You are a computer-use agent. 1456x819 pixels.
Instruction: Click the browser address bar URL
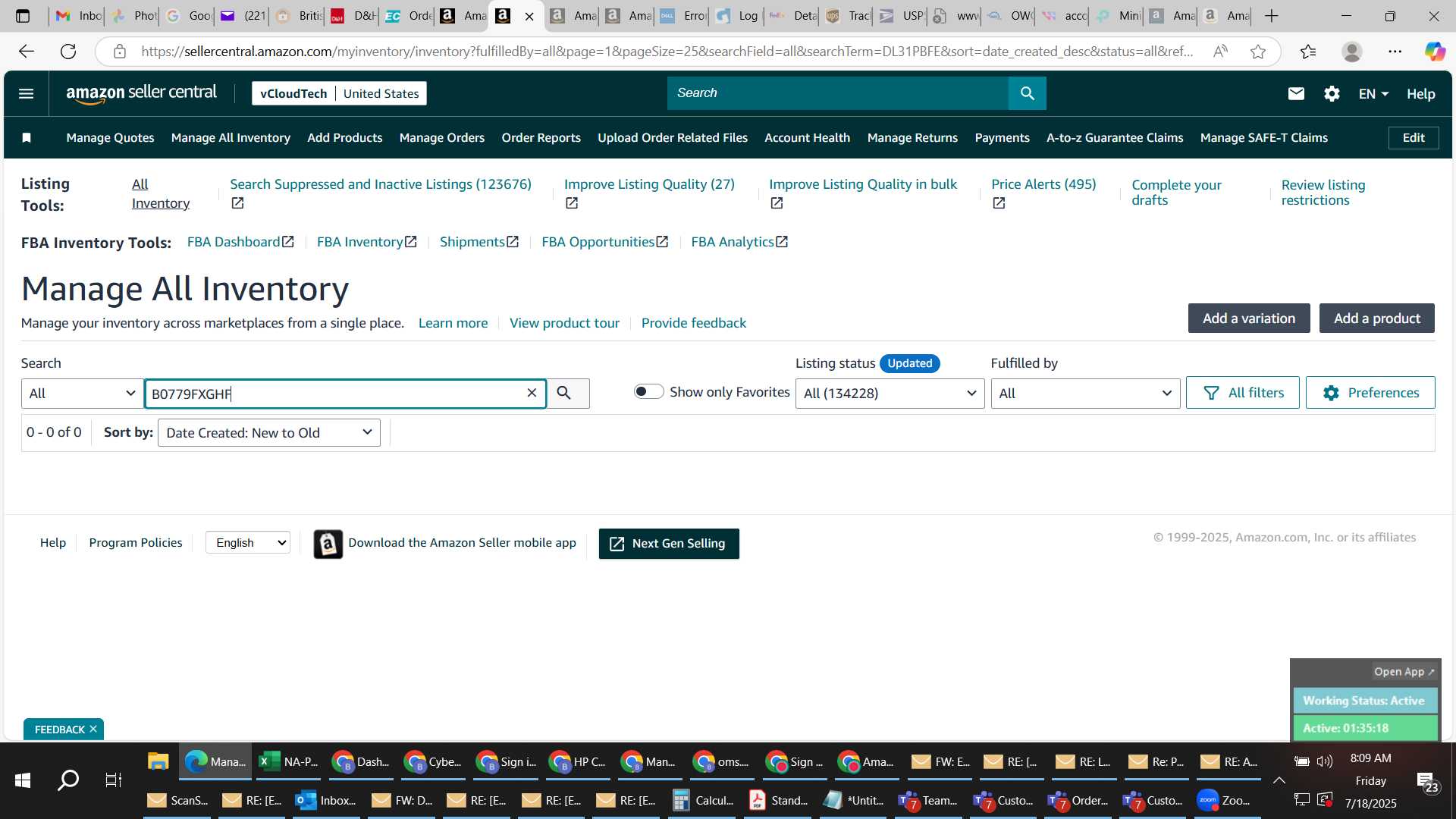pos(667,52)
